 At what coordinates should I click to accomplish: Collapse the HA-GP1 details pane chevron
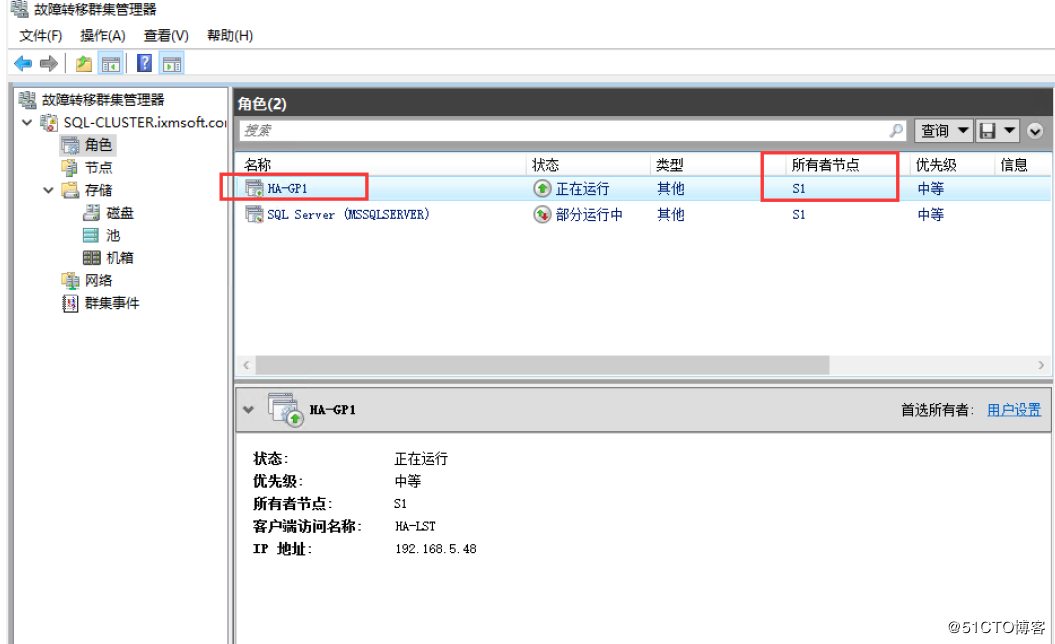248,409
